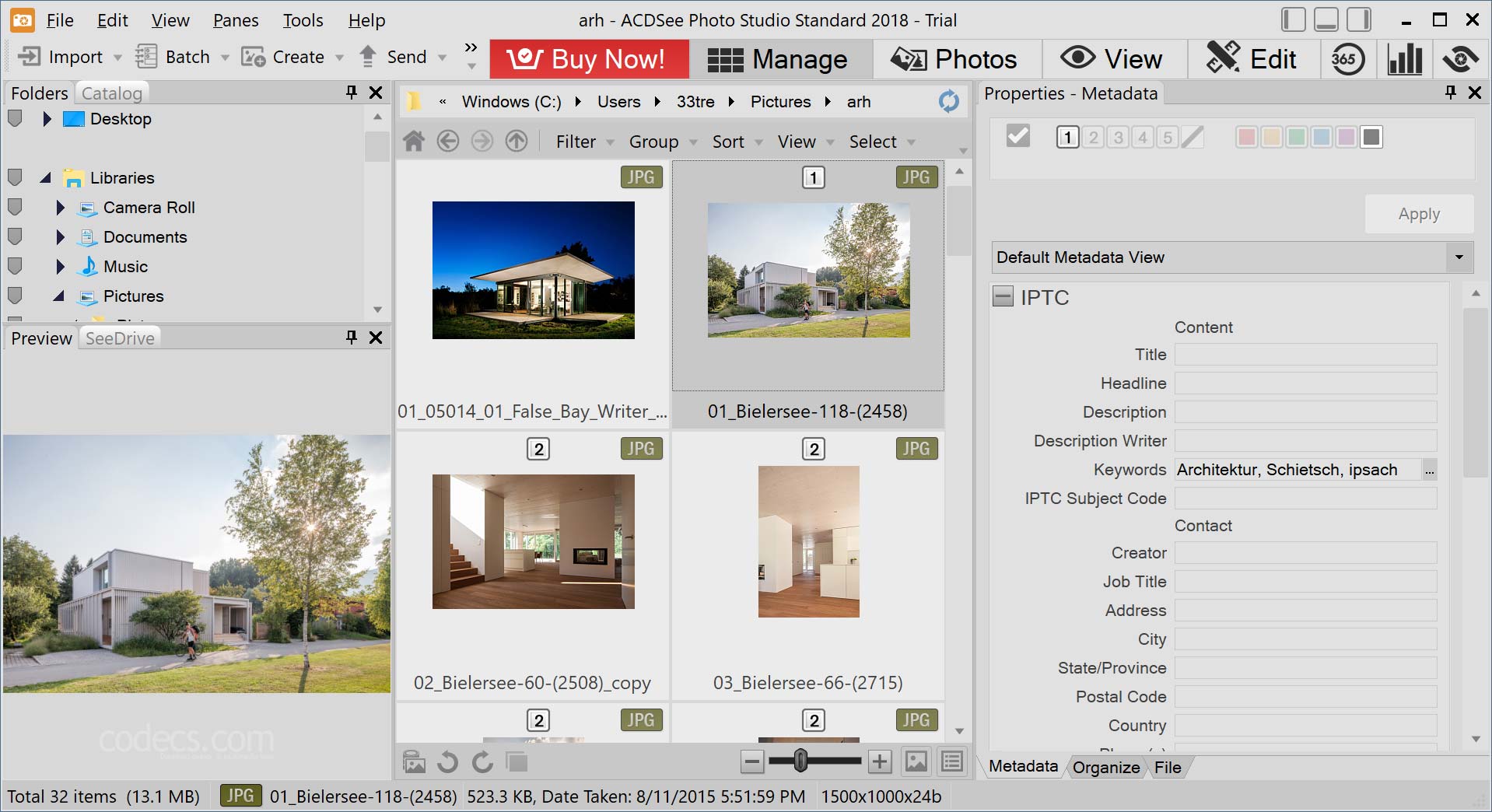1492x812 pixels.
Task: Apply the red color label
Action: (1246, 138)
